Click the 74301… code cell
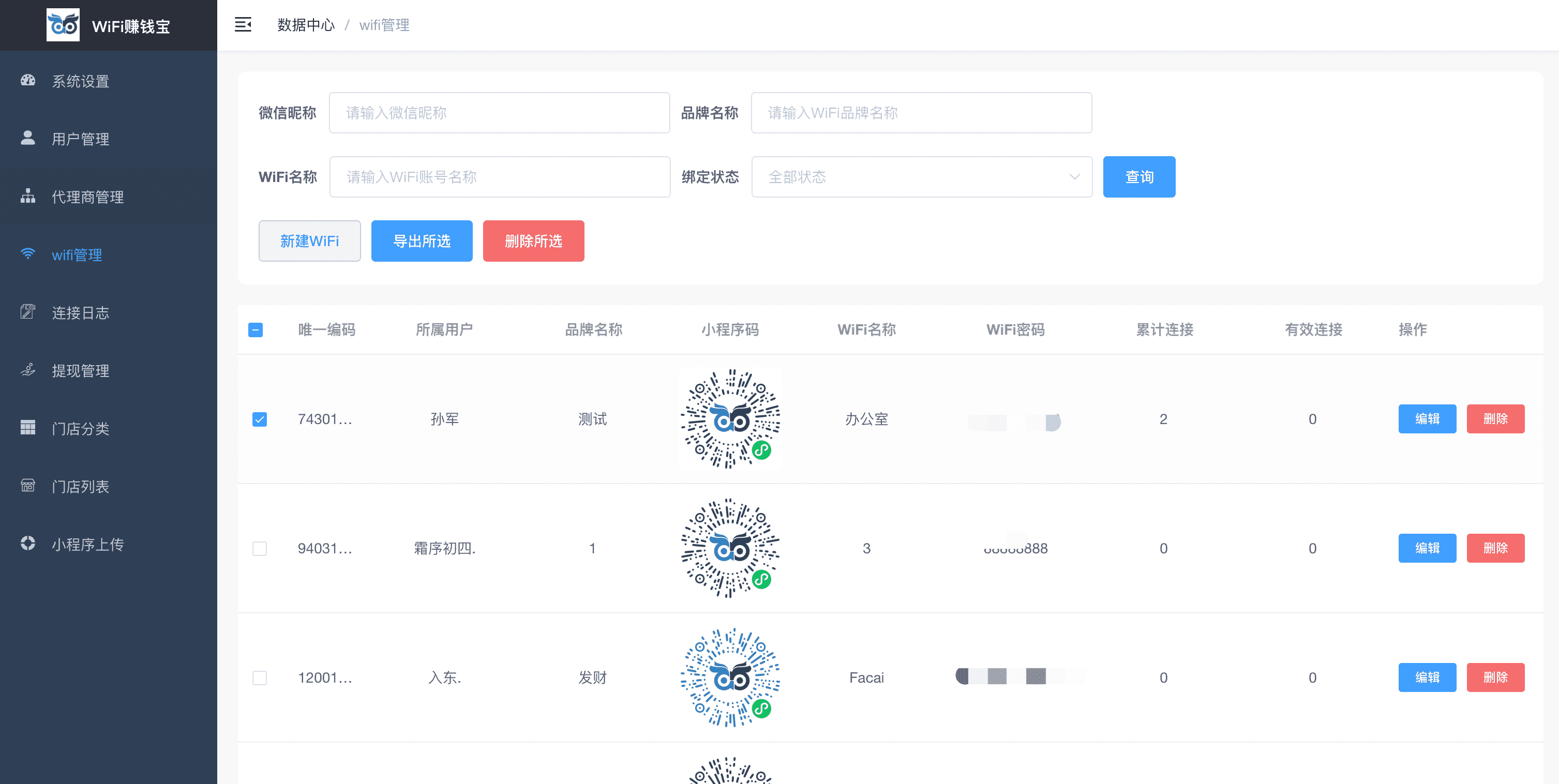The image size is (1559, 784). (x=325, y=419)
